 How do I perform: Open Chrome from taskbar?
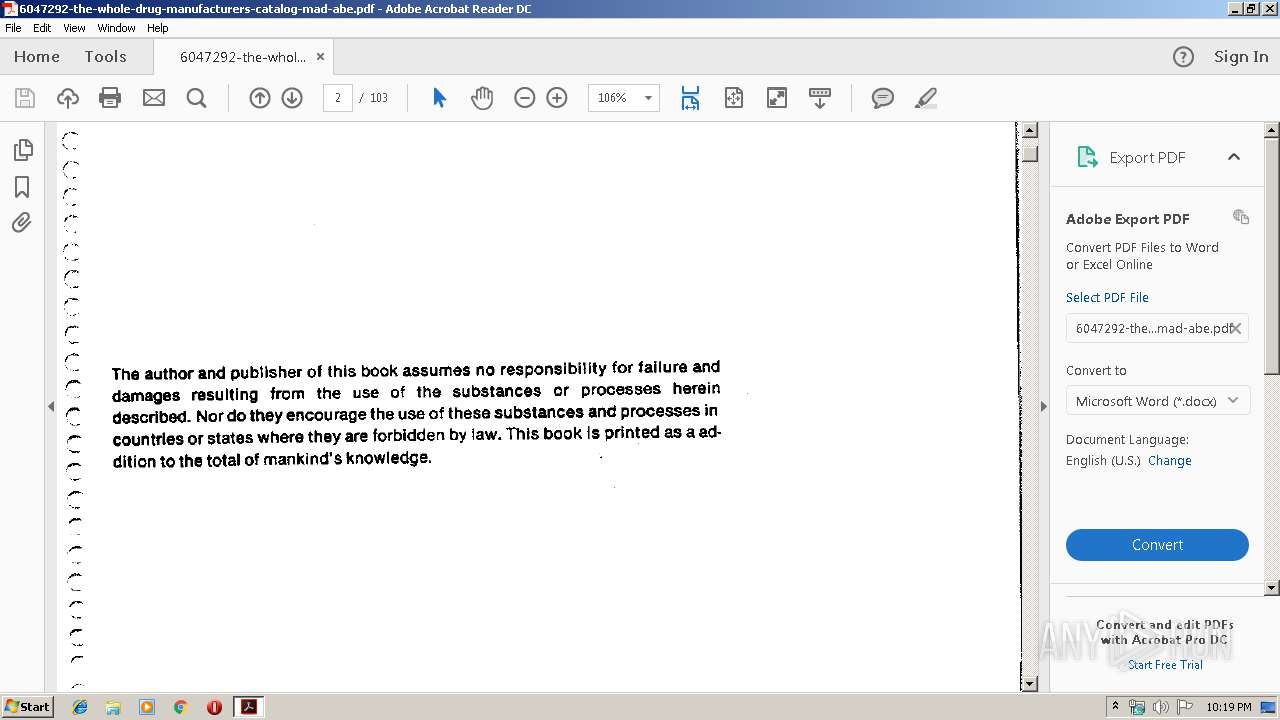click(180, 707)
